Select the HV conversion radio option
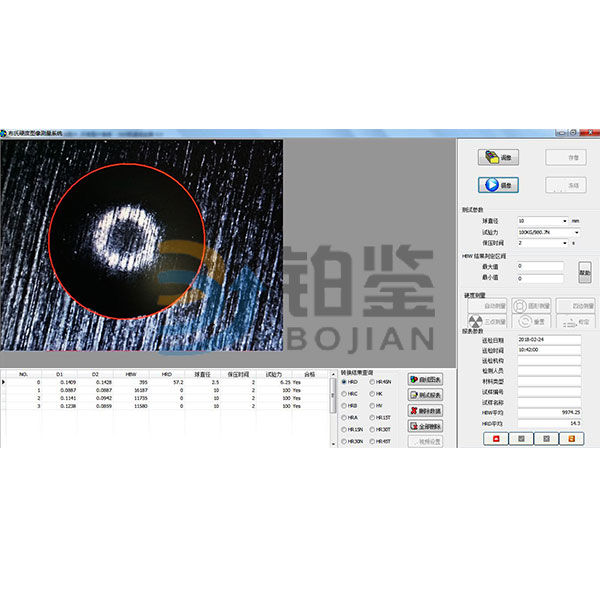This screenshot has width=600, height=600. point(372,405)
